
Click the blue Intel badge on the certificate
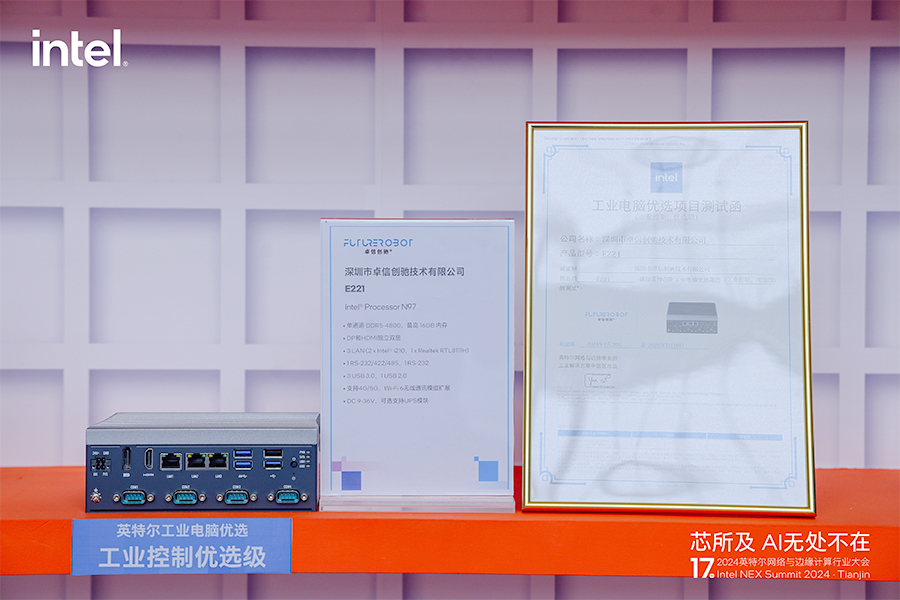pos(666,177)
